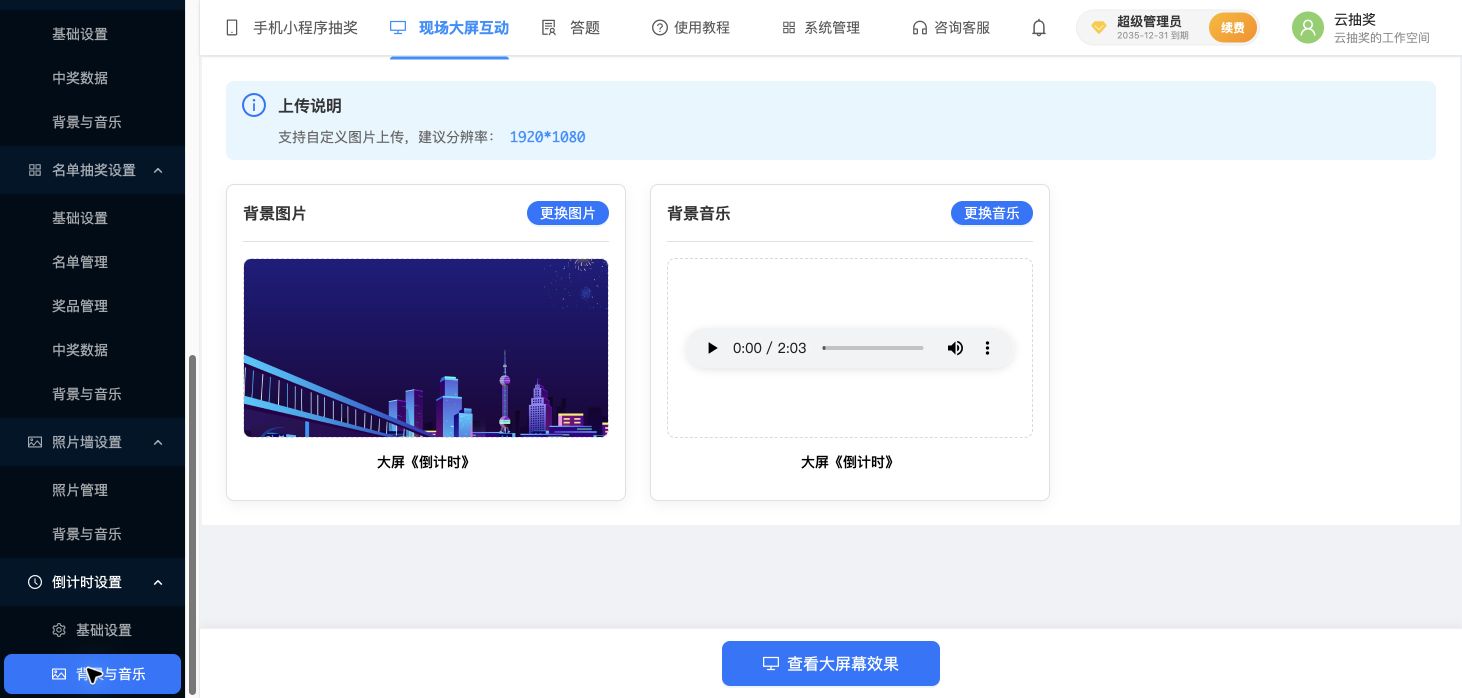This screenshot has width=1462, height=698.
Task: Click the 照片墙设置 sidebar header
Action: [93, 442]
